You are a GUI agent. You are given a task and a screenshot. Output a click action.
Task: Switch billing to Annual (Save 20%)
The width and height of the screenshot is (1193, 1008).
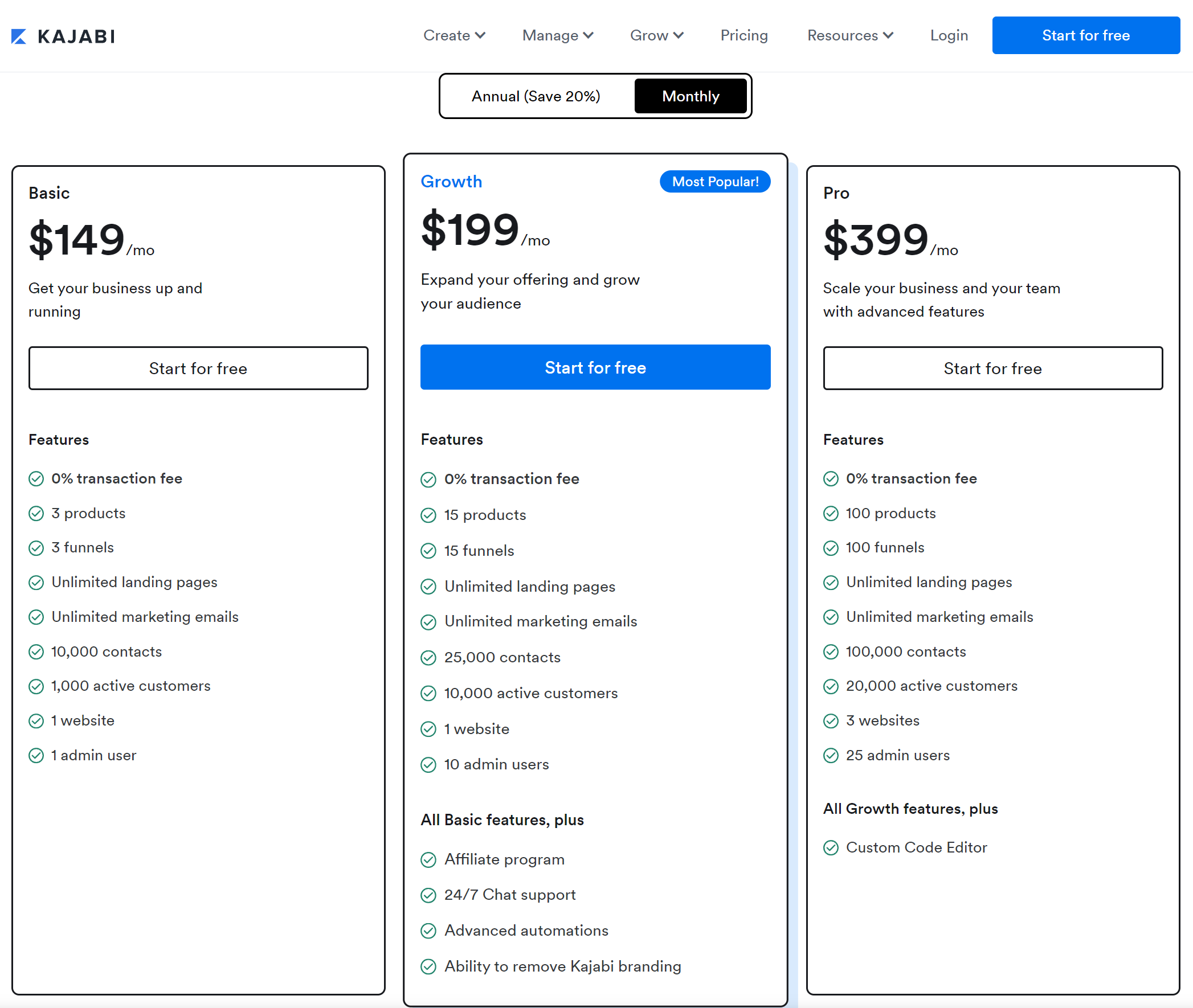click(536, 96)
